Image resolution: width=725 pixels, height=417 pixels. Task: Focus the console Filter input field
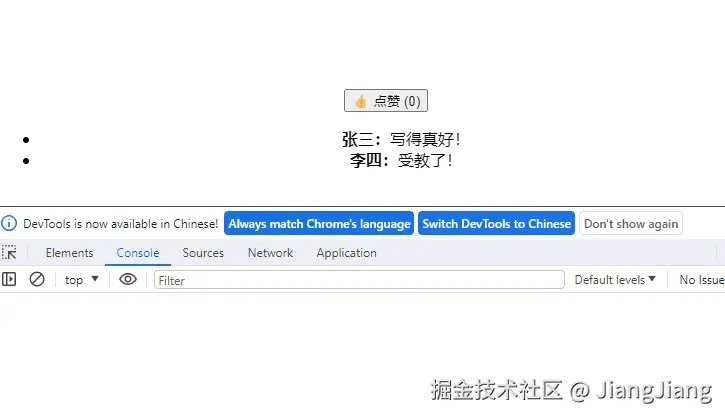click(359, 280)
